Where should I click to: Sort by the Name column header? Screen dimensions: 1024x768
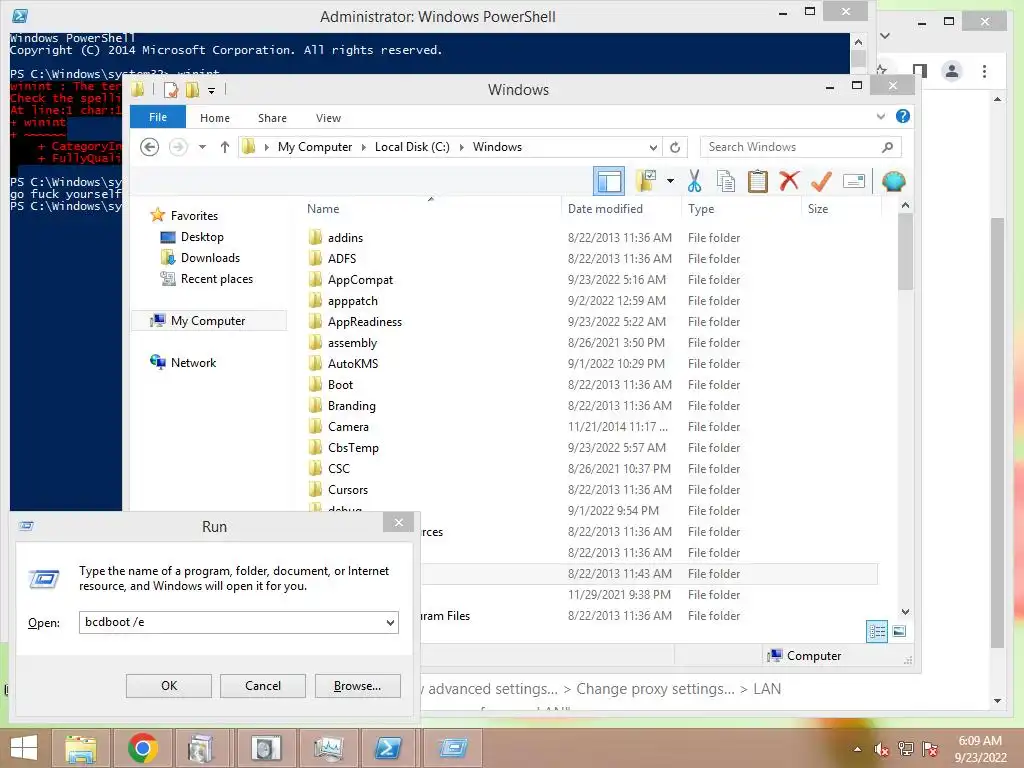point(431,209)
